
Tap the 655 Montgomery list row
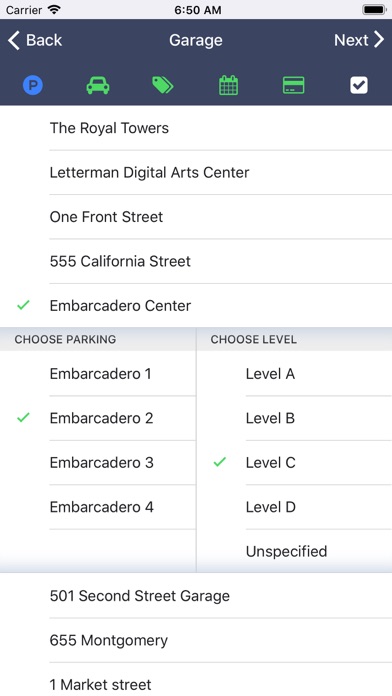pyautogui.click(x=196, y=640)
